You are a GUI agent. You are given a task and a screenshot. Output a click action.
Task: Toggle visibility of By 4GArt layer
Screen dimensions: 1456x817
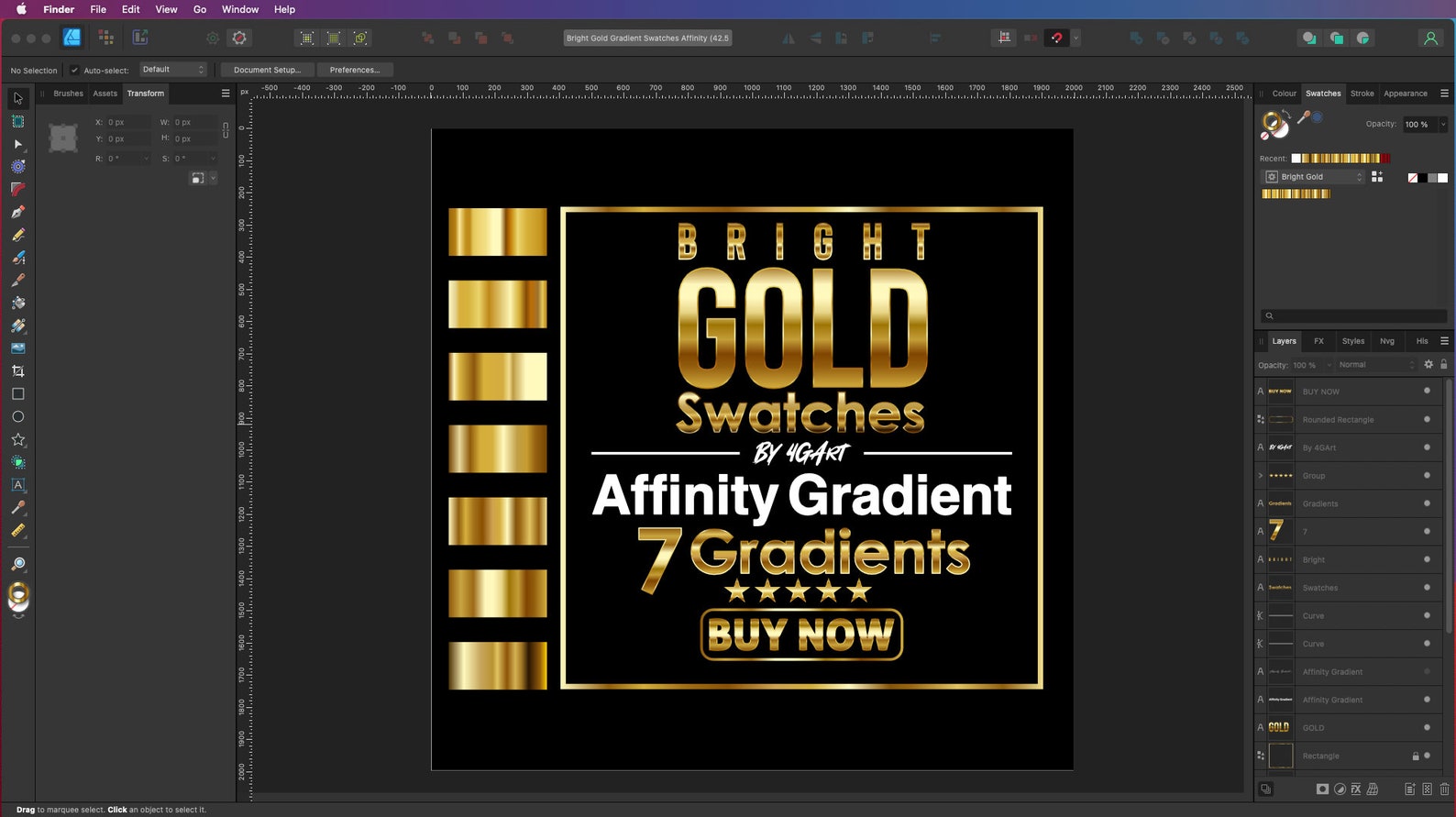coord(1427,447)
